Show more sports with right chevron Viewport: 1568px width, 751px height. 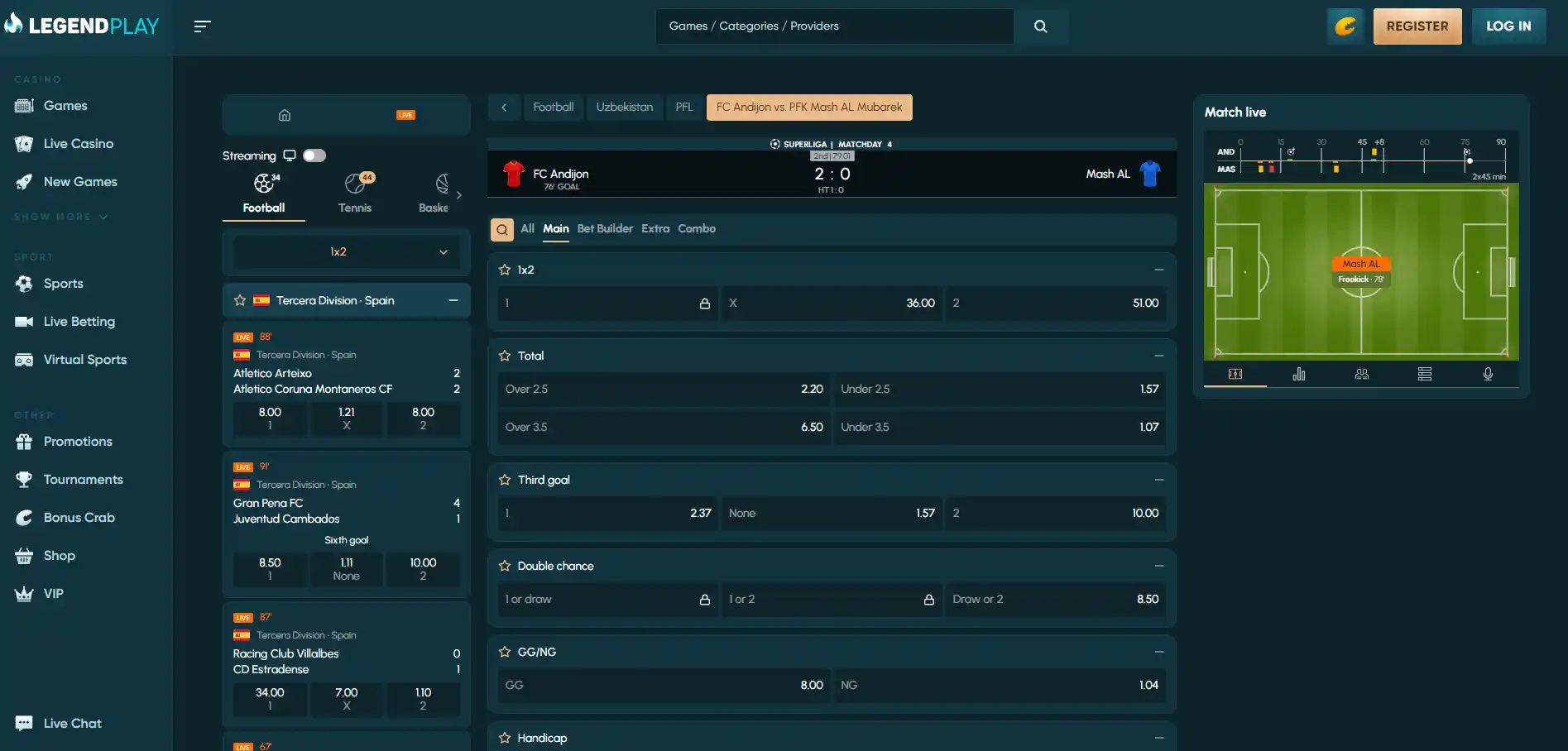[x=459, y=195]
